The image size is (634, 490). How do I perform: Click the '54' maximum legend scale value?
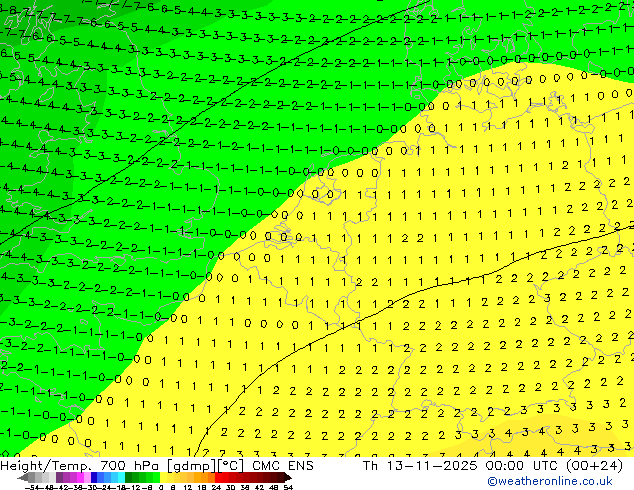(288, 487)
